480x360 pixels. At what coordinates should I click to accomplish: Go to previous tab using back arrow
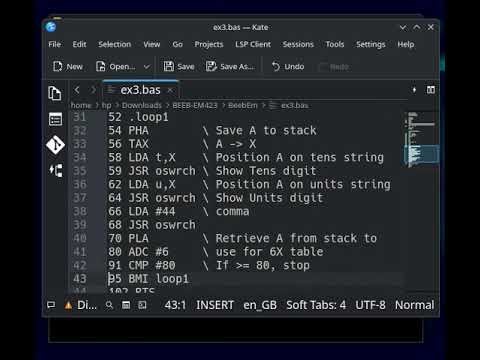pos(77,90)
